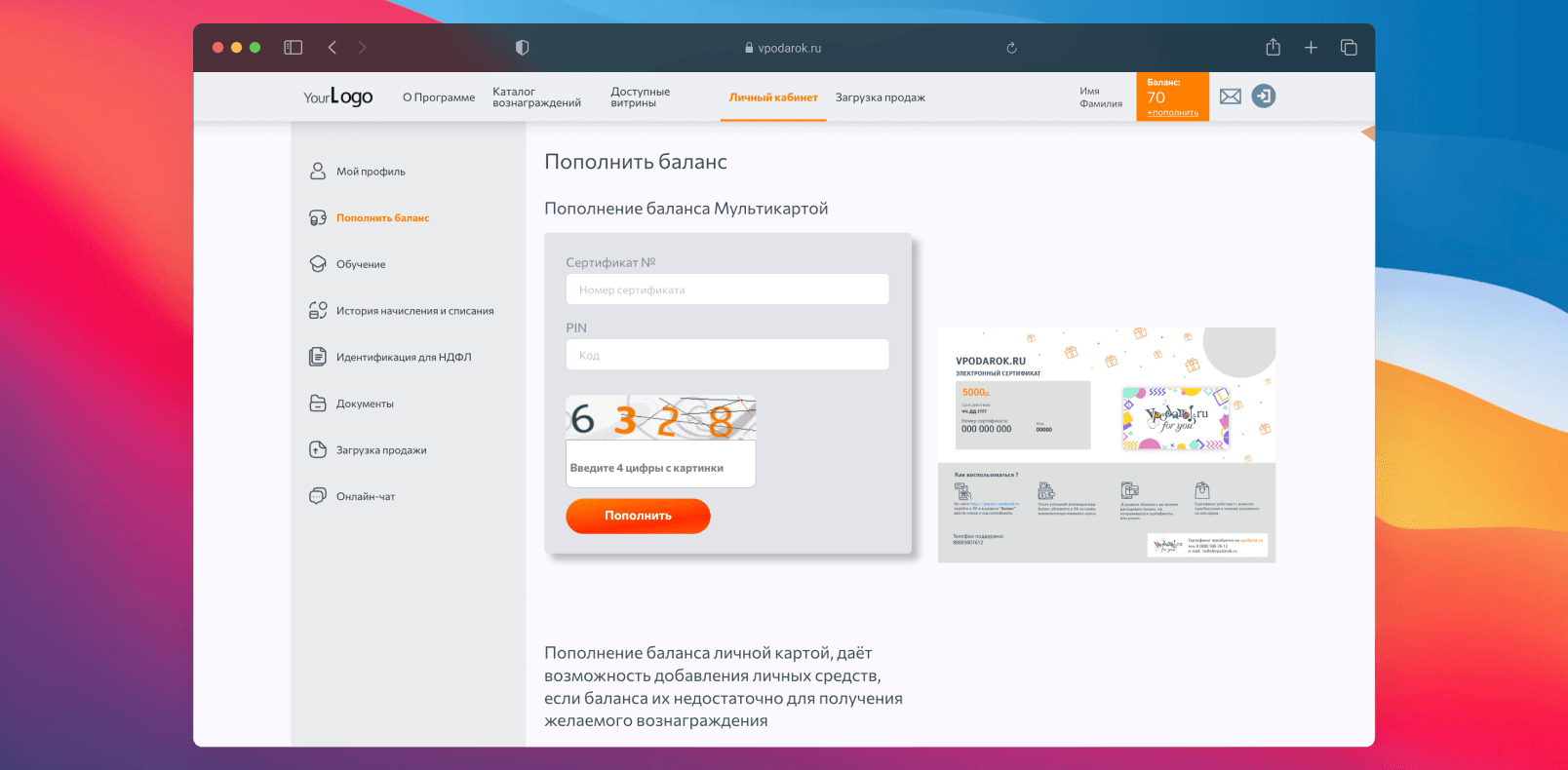Click the VPODAROK.RU certificate sample image
The image size is (1568, 770).
(1107, 445)
